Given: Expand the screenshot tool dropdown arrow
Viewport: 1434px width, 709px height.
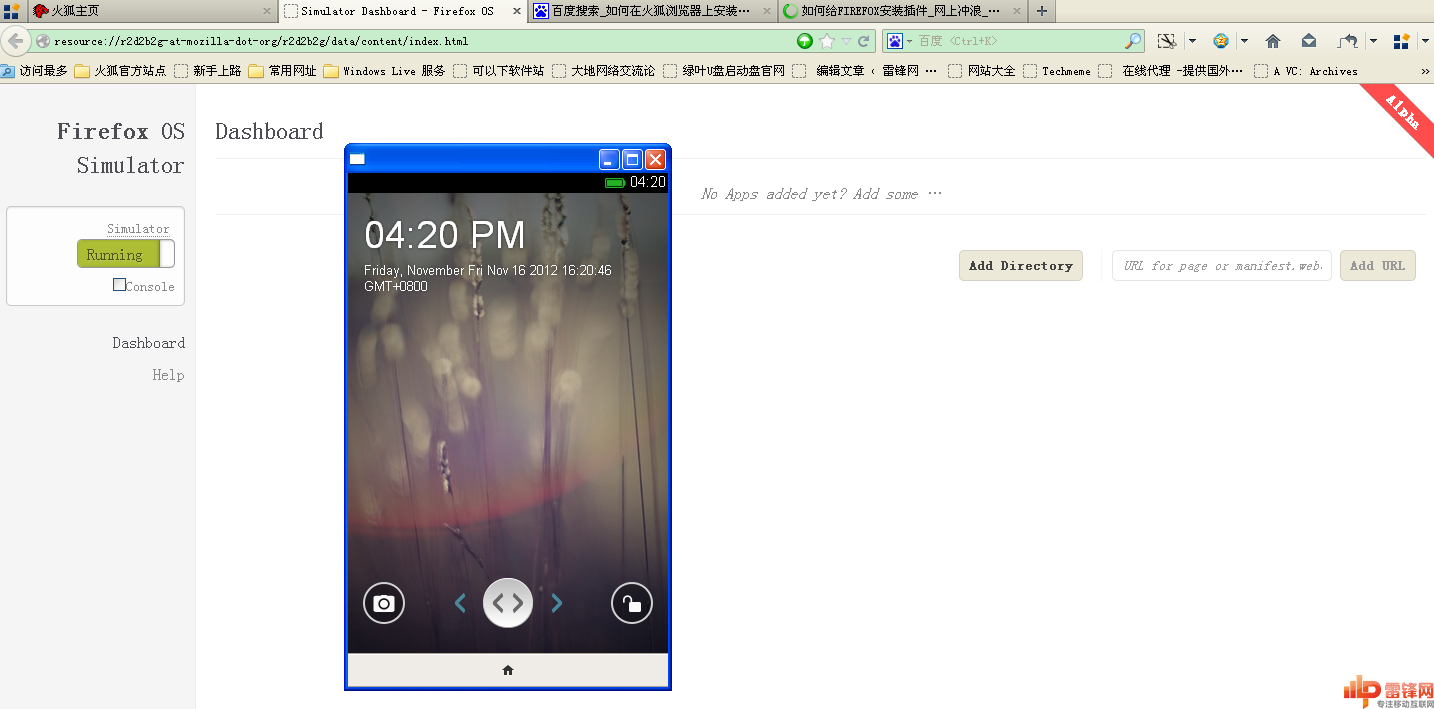Looking at the screenshot, I should click(x=1192, y=41).
